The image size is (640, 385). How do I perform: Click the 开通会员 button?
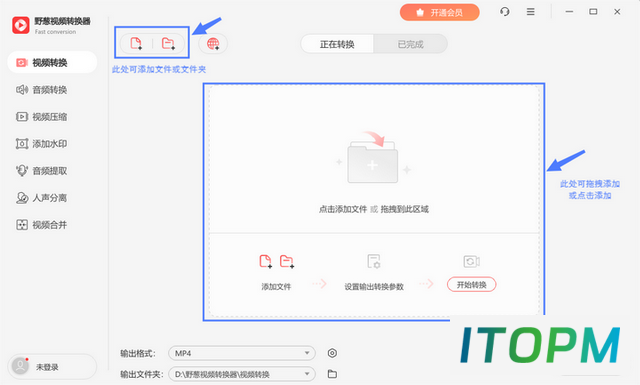point(440,13)
